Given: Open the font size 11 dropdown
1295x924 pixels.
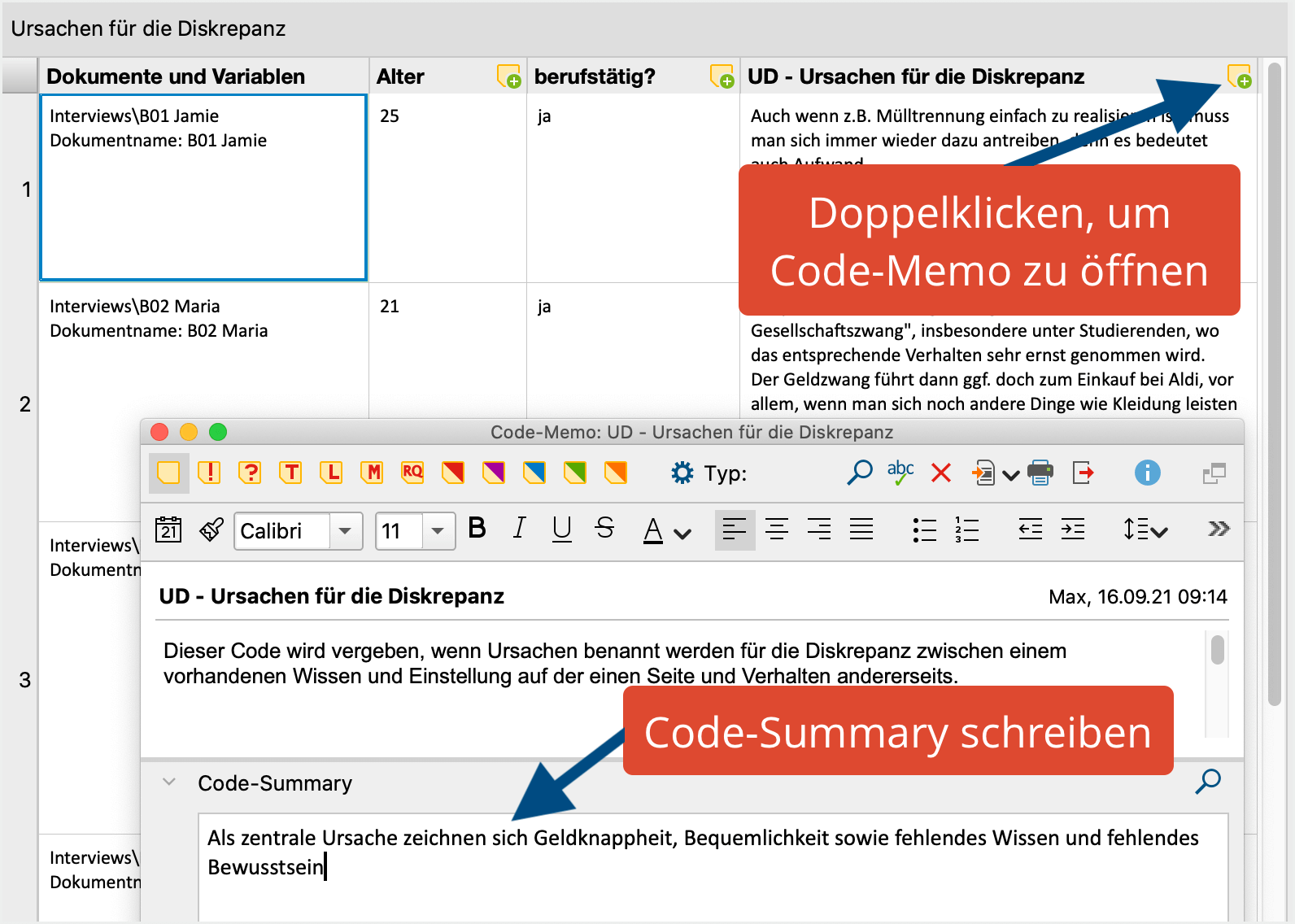Looking at the screenshot, I should pos(438,531).
